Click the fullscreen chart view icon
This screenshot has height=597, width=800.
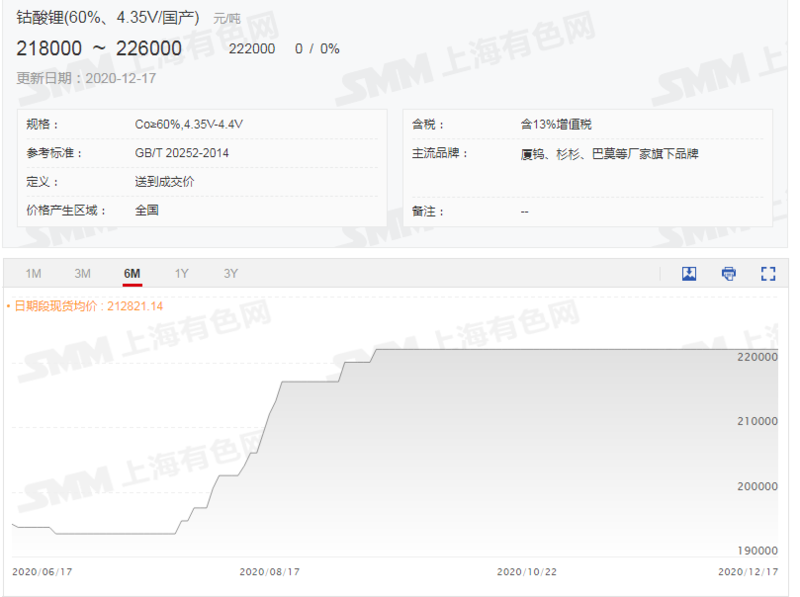(x=766, y=272)
